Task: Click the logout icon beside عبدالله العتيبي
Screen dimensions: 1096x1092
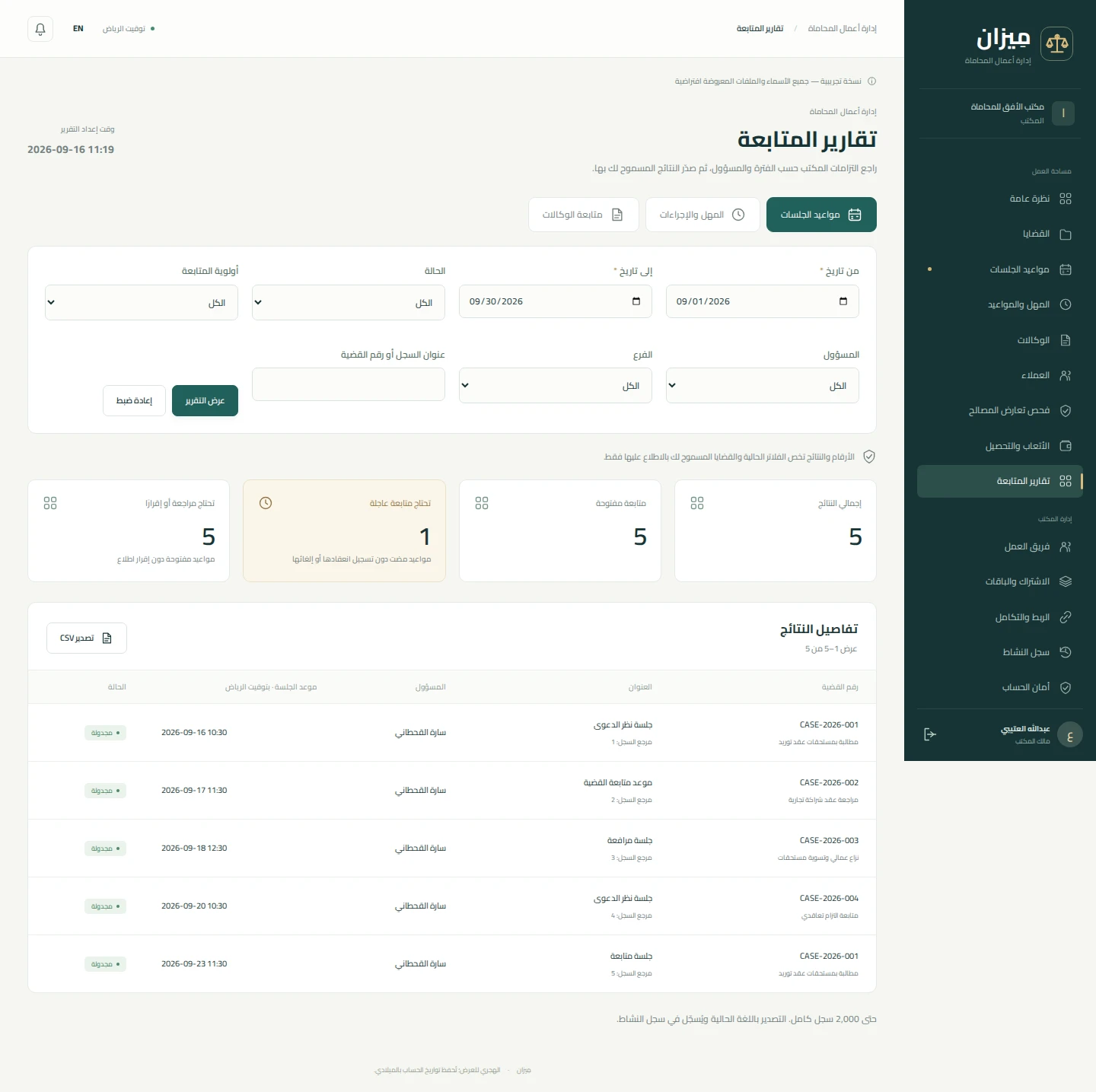Action: [929, 734]
